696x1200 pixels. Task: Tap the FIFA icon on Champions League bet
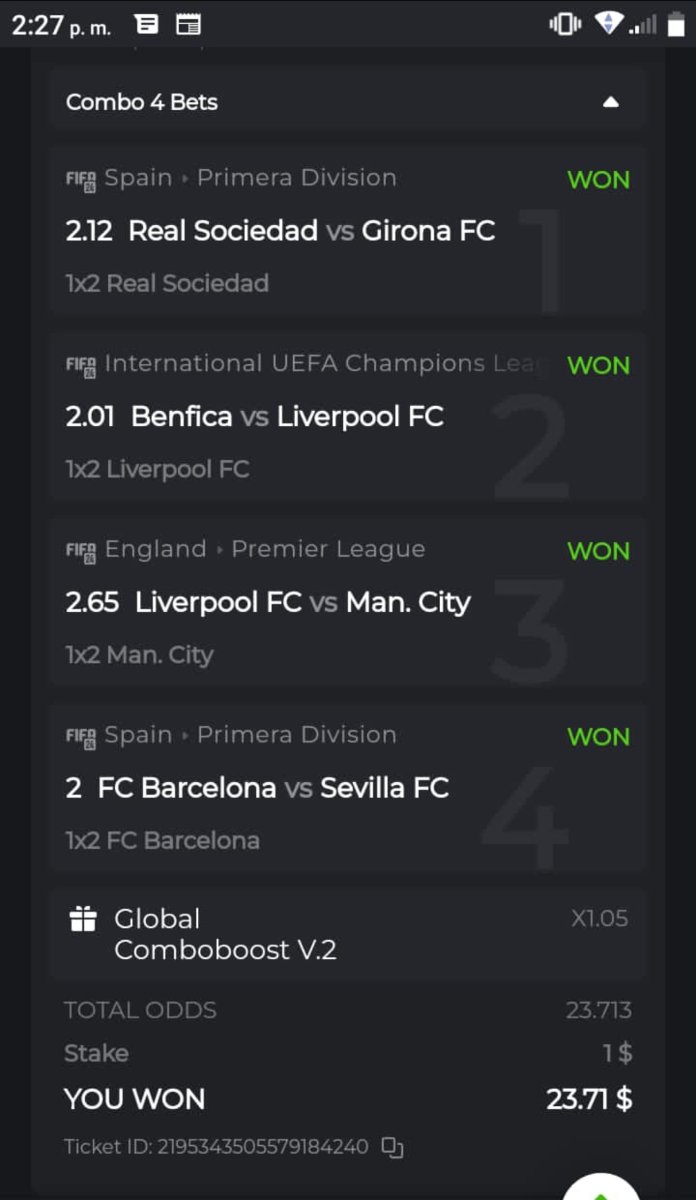pos(81,365)
